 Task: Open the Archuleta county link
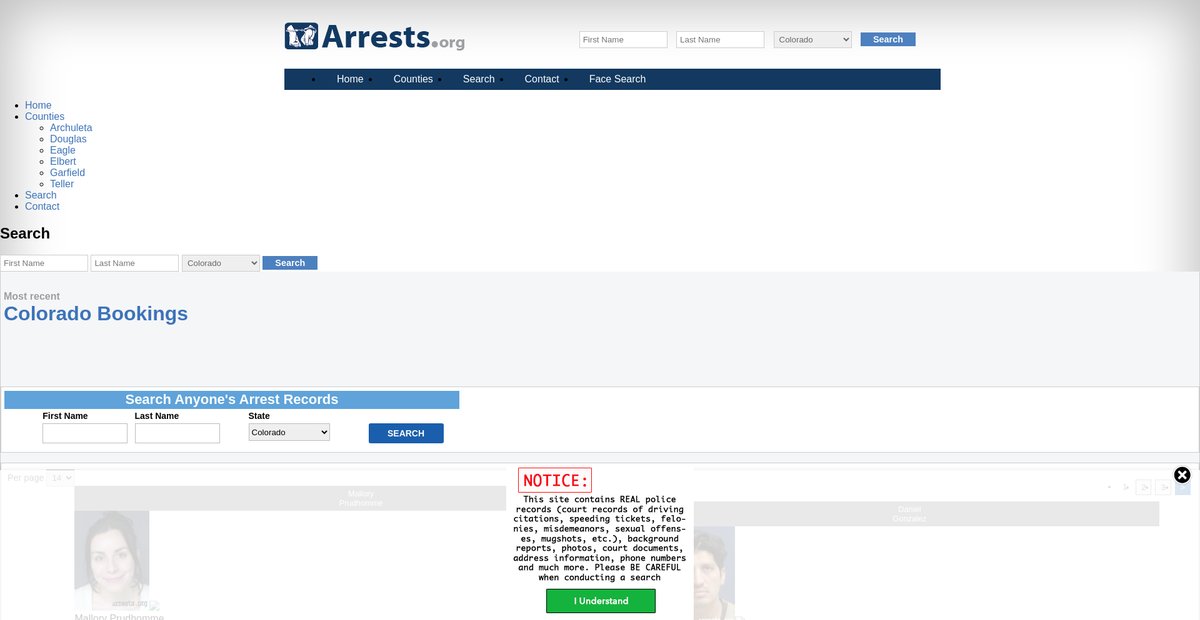click(71, 128)
